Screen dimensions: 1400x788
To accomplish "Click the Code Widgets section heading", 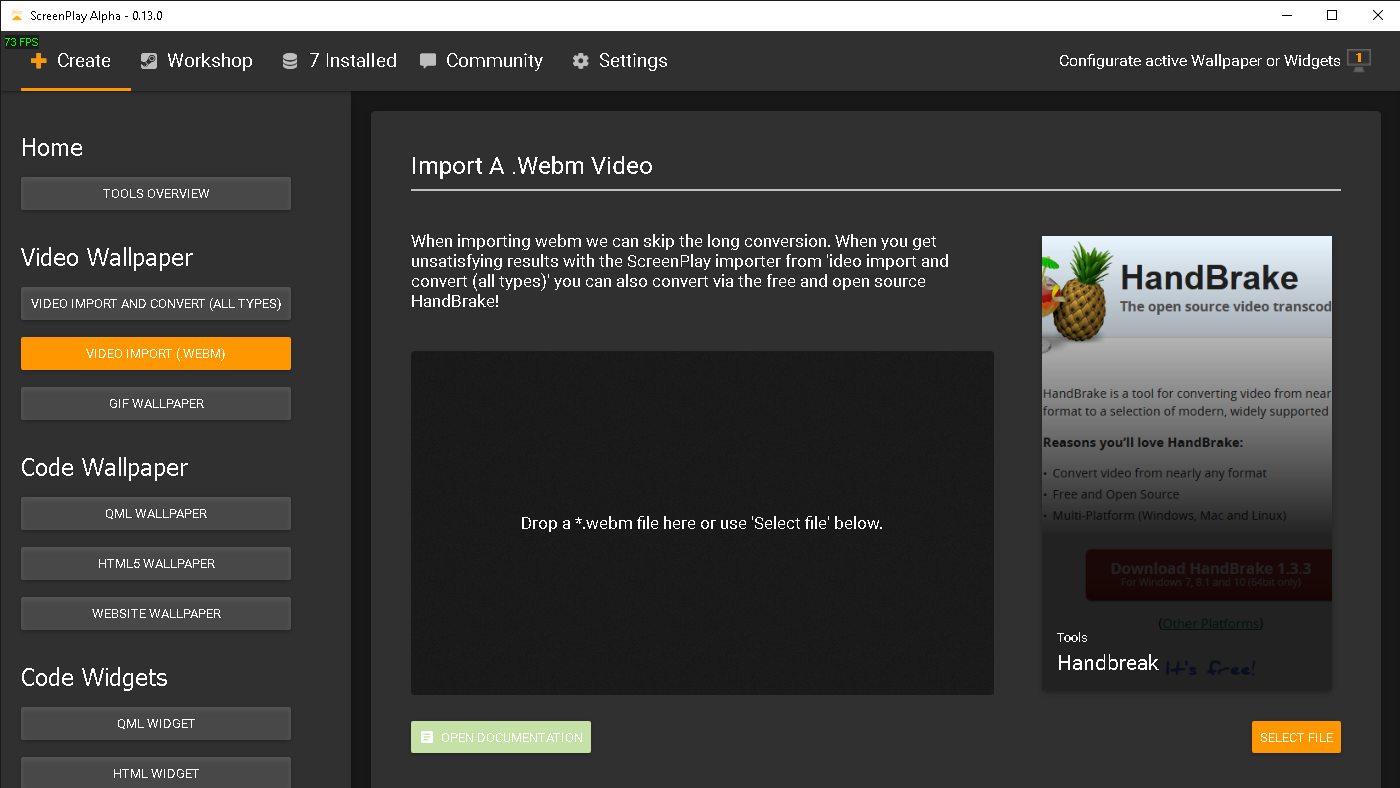I will point(94,677).
